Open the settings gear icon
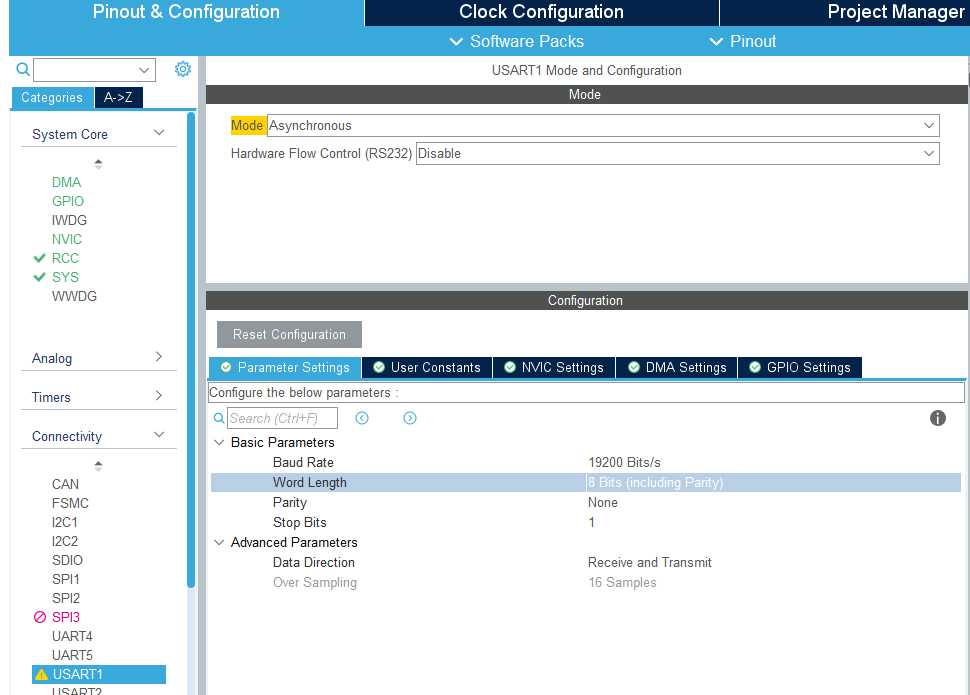This screenshot has width=970, height=695. click(183, 69)
